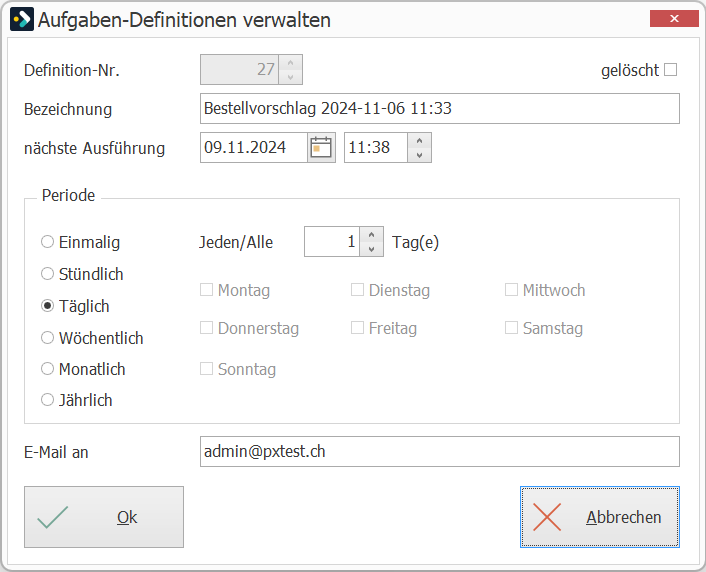Click the E-Mail an label

pos(56,452)
